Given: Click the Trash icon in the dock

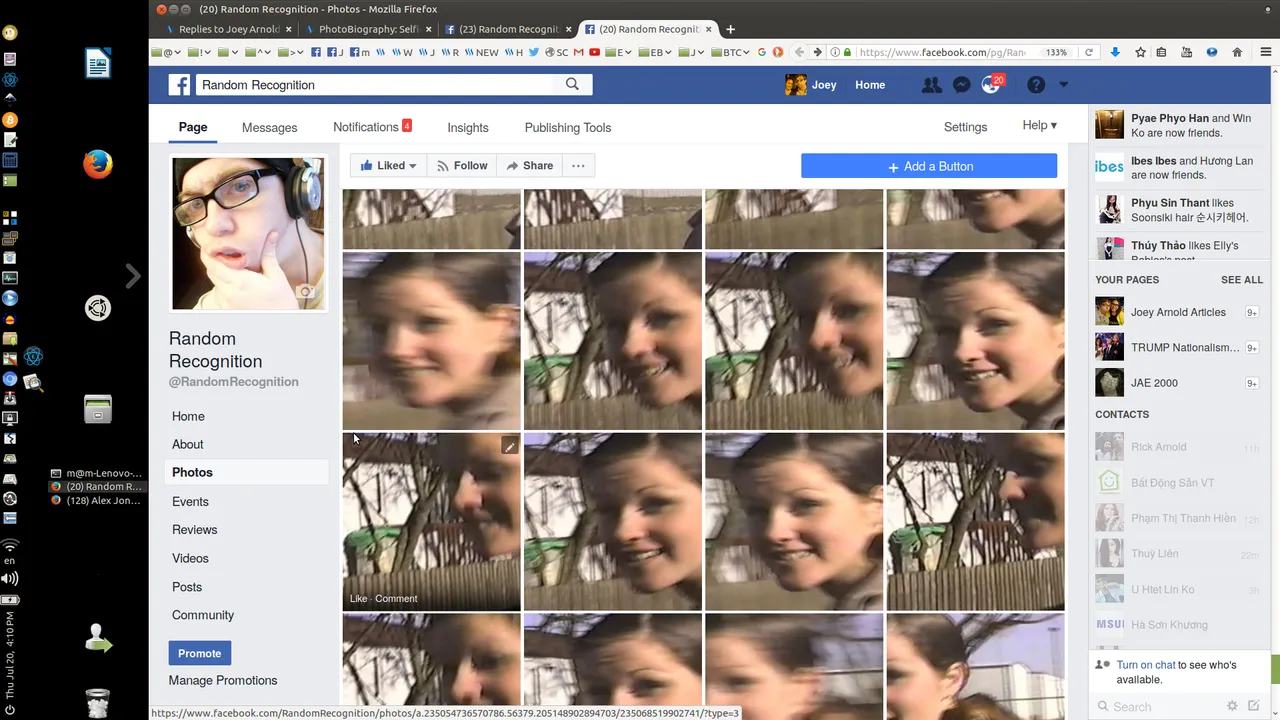Looking at the screenshot, I should coord(97,703).
